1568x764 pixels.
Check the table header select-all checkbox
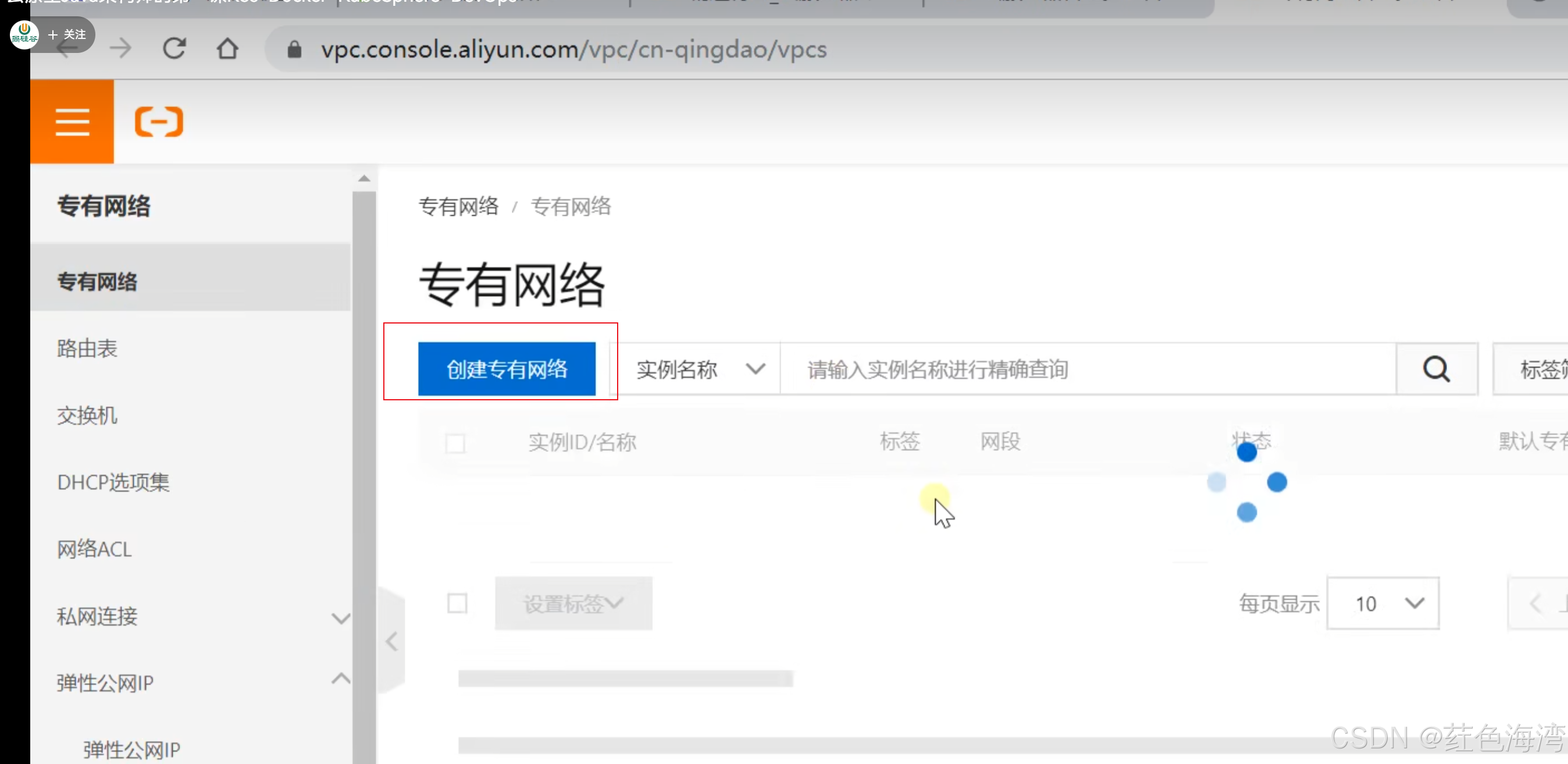[x=455, y=443]
